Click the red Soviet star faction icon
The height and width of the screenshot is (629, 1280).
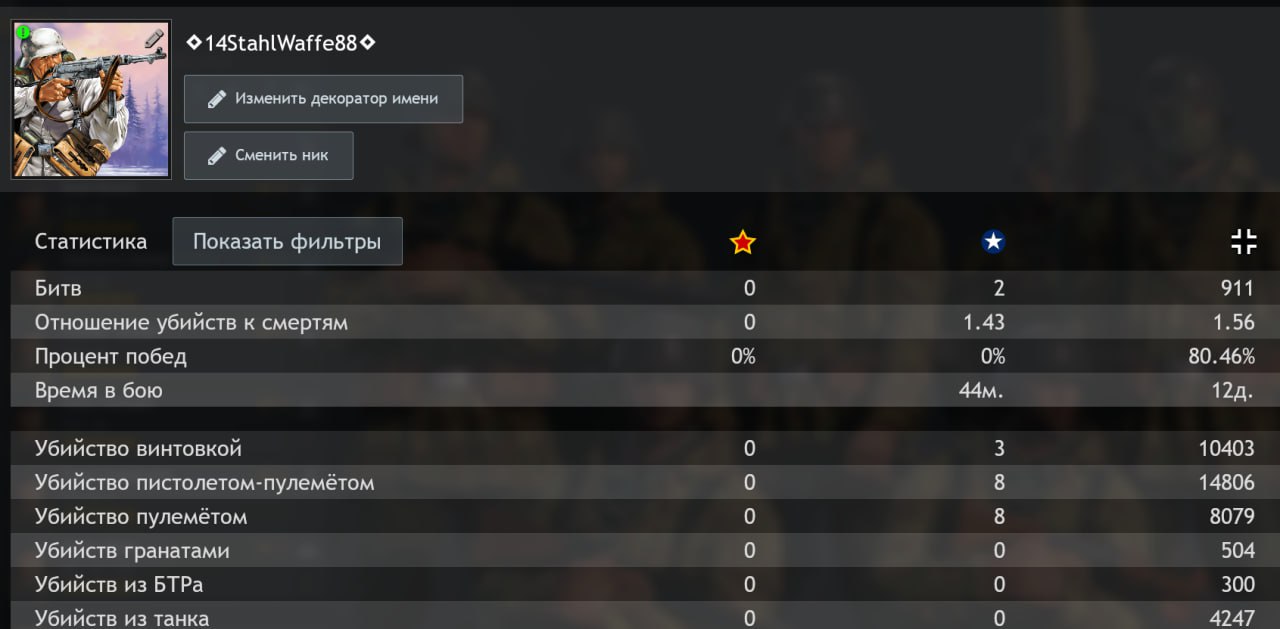pos(743,242)
